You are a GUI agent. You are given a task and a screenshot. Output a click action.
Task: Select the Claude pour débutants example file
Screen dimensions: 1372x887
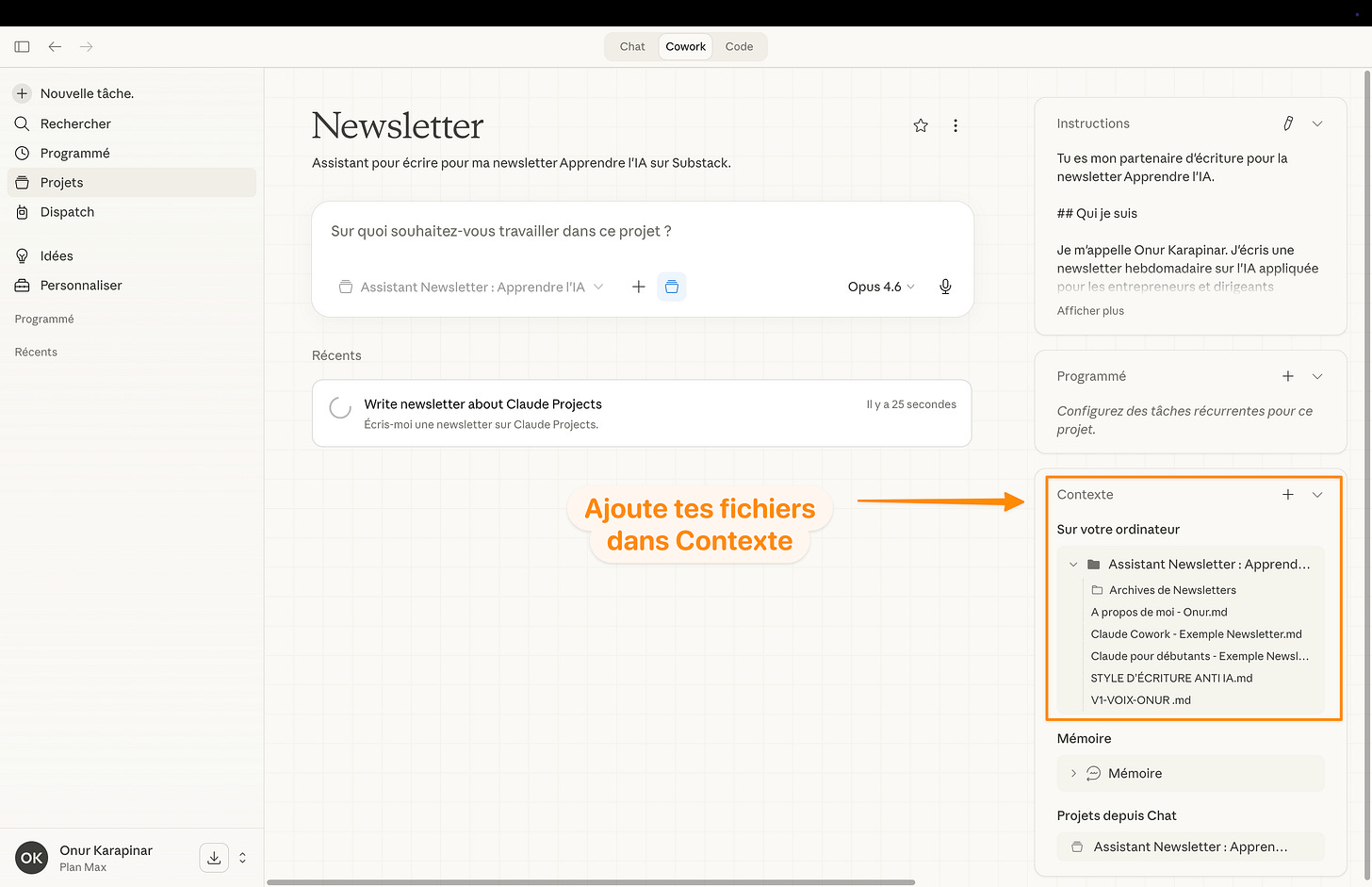tap(1200, 656)
